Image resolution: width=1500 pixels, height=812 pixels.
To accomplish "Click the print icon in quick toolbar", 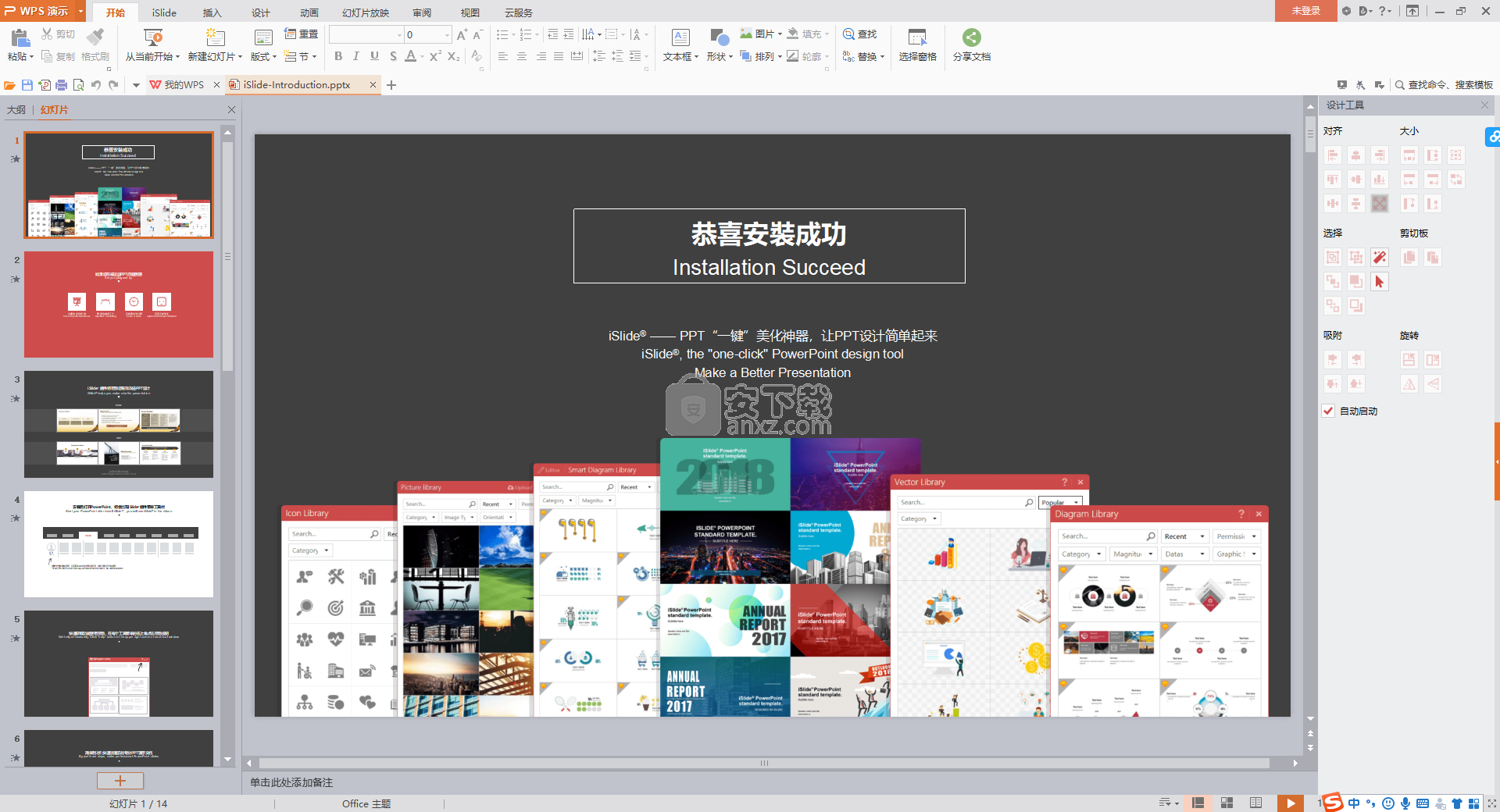I will click(62, 85).
